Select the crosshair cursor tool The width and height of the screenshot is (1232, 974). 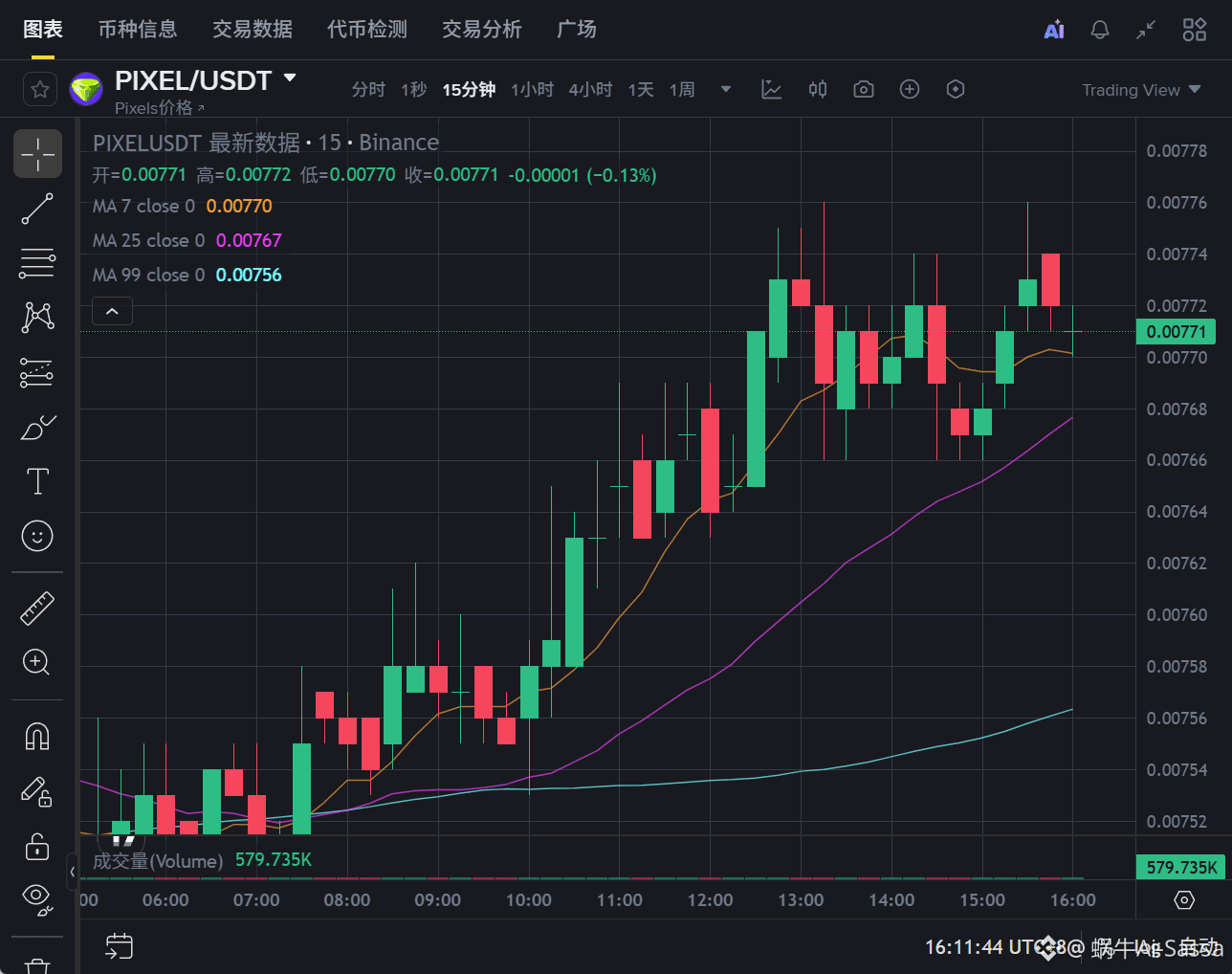pyautogui.click(x=37, y=154)
